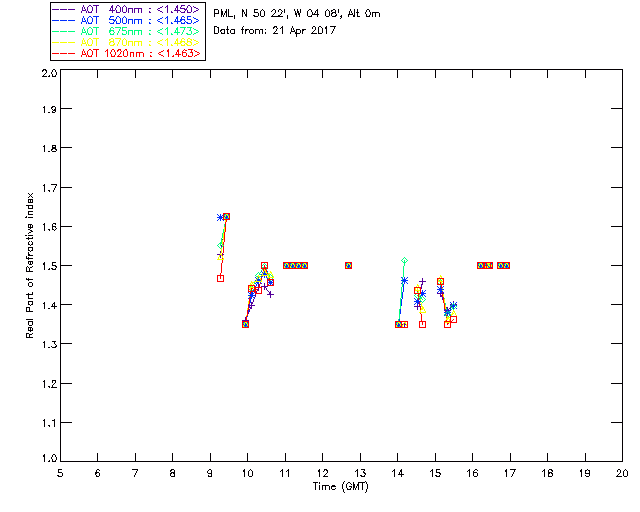Click the isolated data marker near 12.7 GMT
The width and height of the screenshot is (640, 512).
348,265
